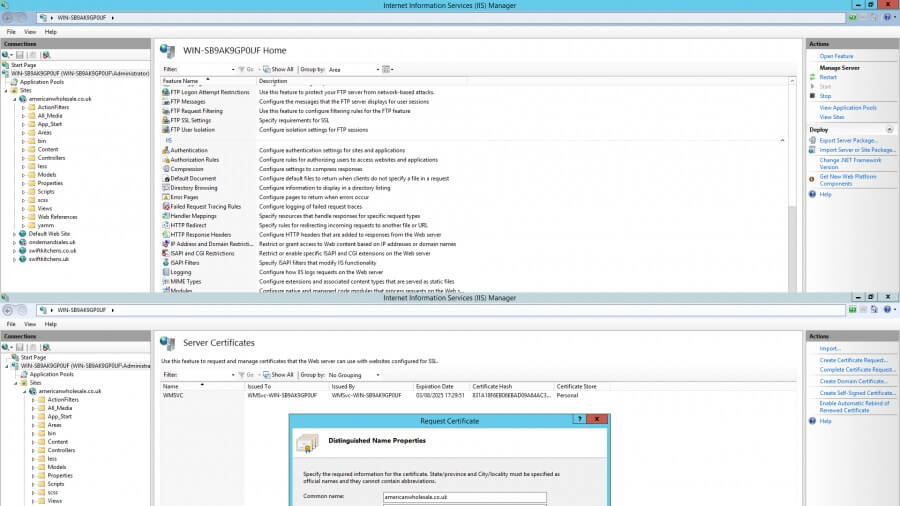The image size is (900, 506).
Task: Open the Handler Mappings feature icon
Action: [164, 216]
